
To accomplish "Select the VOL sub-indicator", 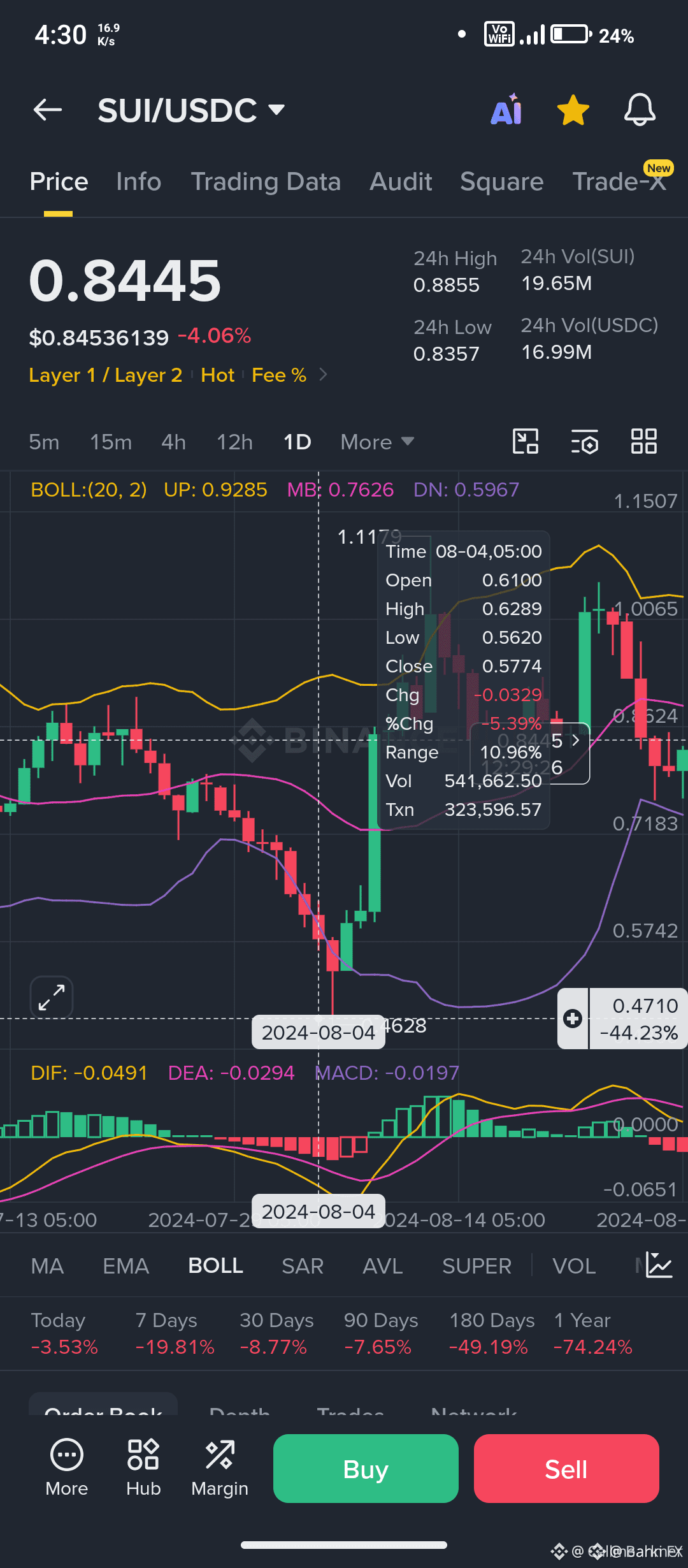I will 574,1266.
